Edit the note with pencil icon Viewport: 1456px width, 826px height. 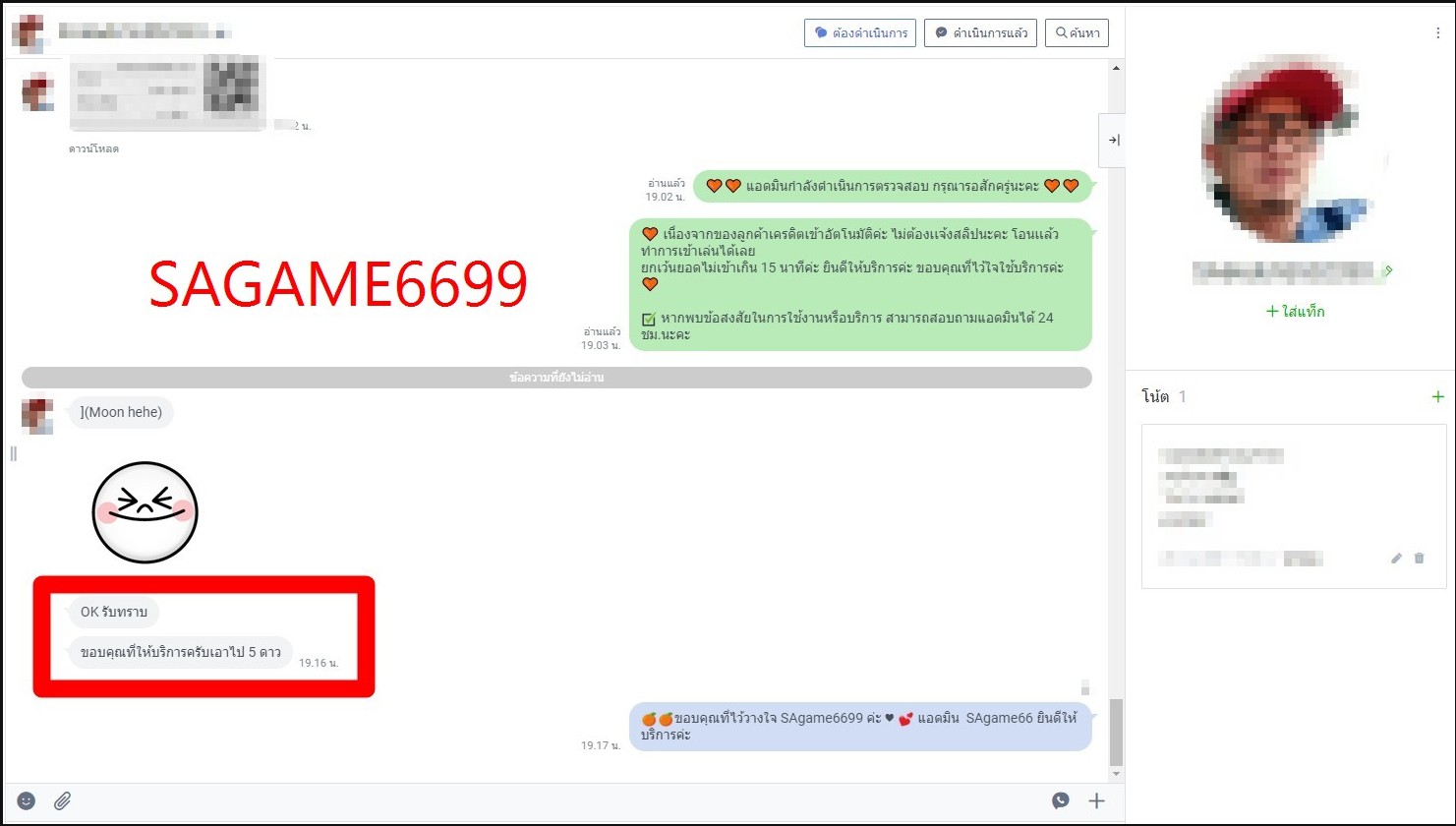(x=1396, y=559)
